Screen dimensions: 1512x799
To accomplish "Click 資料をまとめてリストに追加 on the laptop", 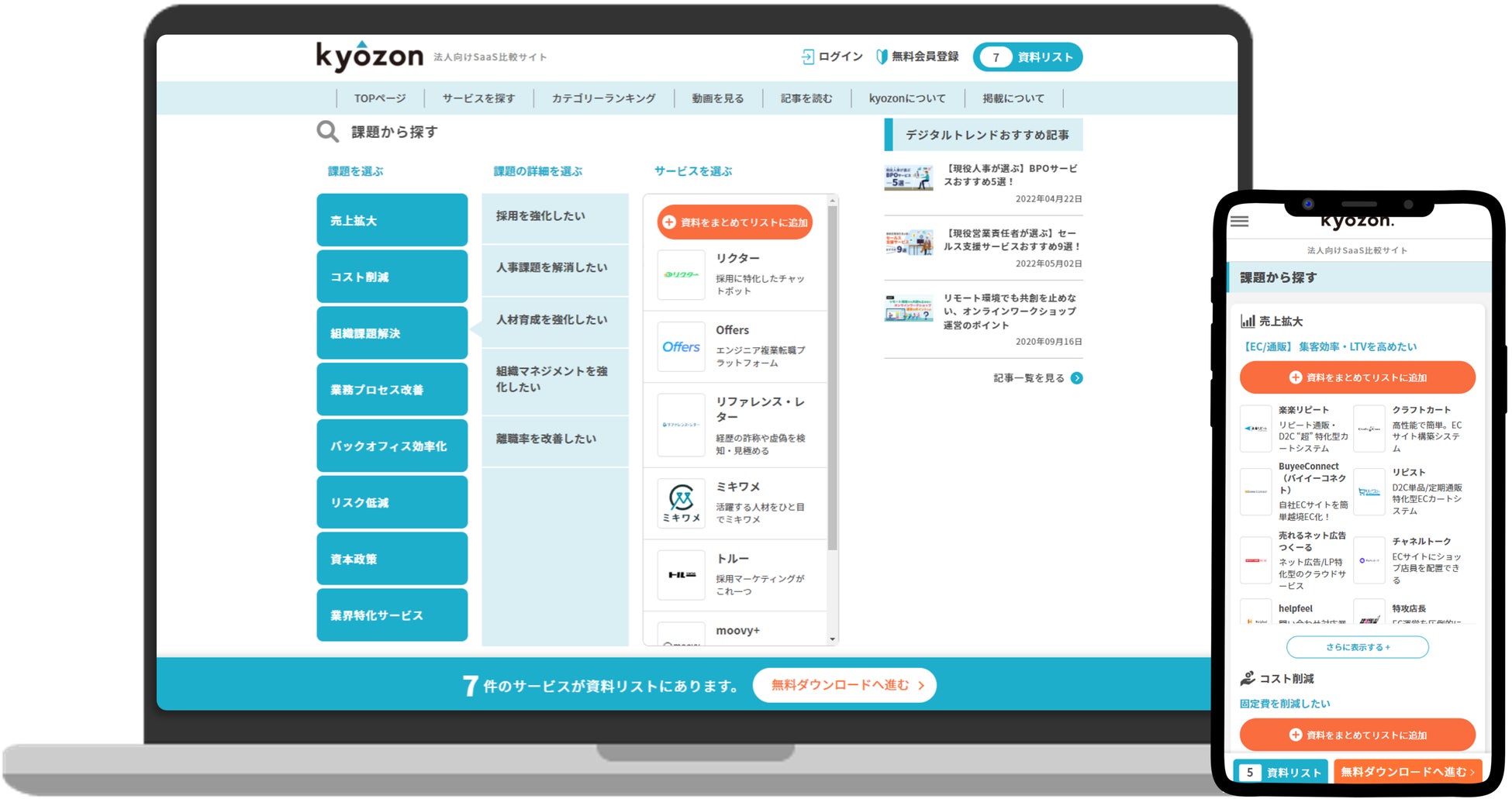I will (735, 222).
